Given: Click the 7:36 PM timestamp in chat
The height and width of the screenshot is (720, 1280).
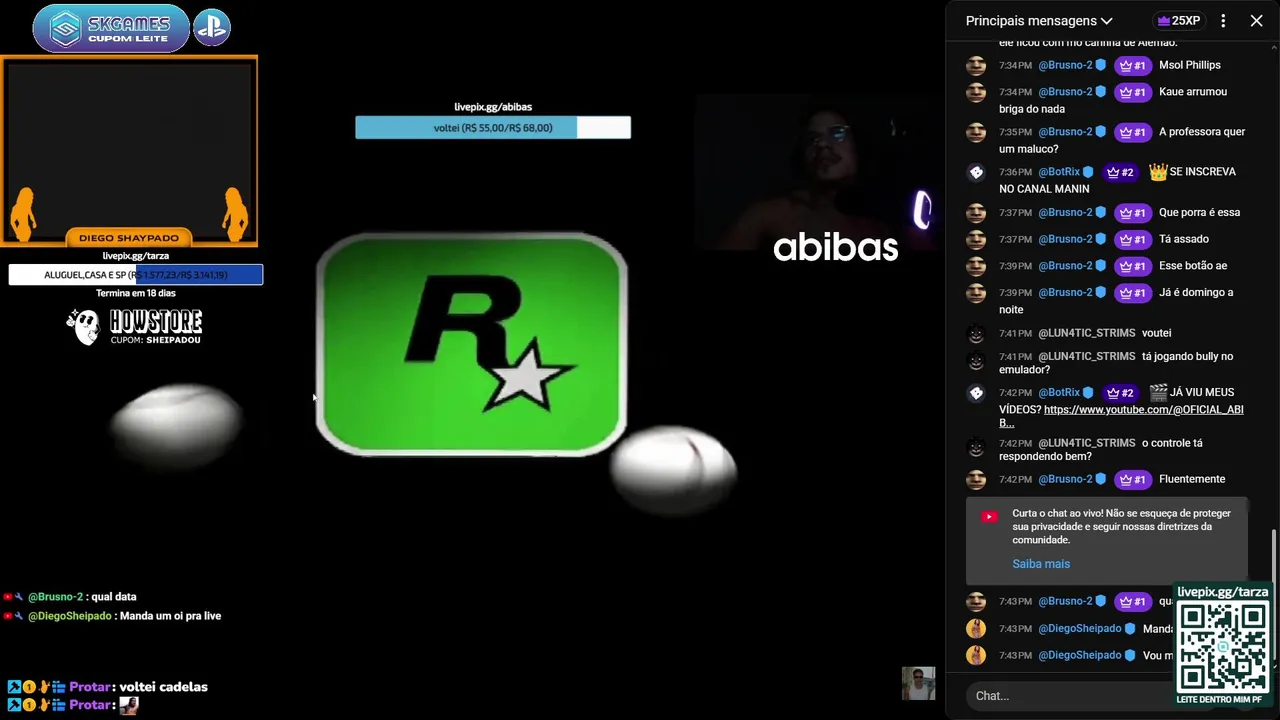Looking at the screenshot, I should tap(1014, 172).
